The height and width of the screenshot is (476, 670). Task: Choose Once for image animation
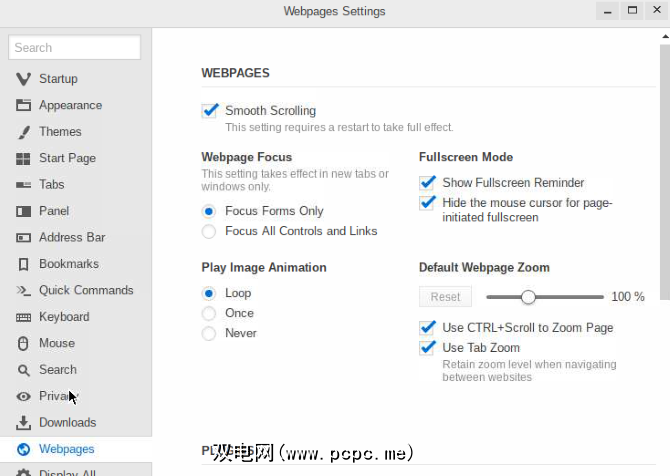coord(209,313)
